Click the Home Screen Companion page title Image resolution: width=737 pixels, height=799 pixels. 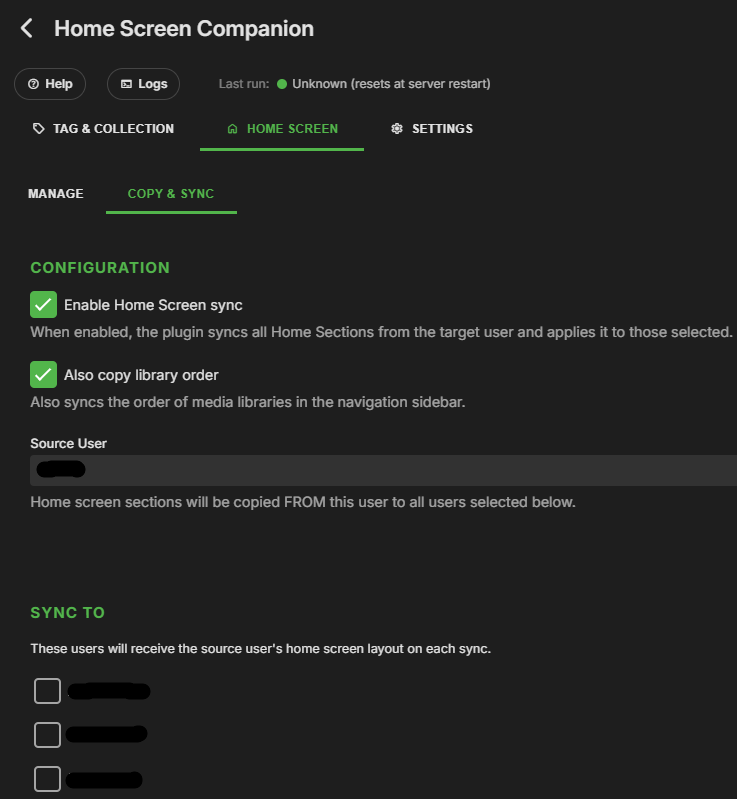(184, 29)
